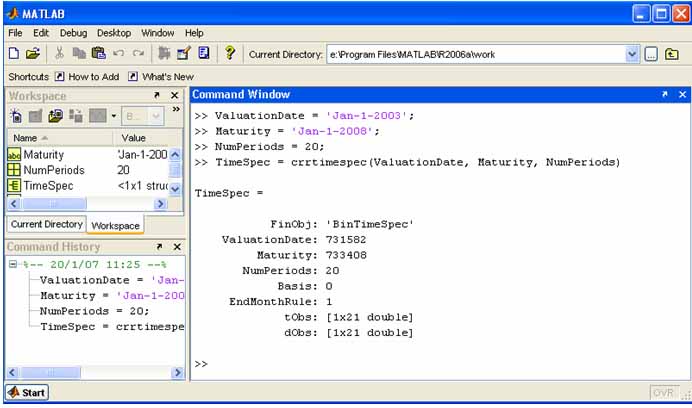Click Command History scrollbar right arrow
Screen dimensions: 692x408
tap(177, 372)
